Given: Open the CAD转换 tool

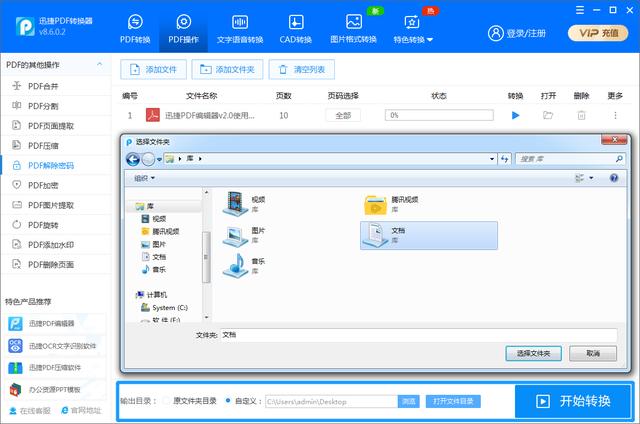Looking at the screenshot, I should pos(295,28).
